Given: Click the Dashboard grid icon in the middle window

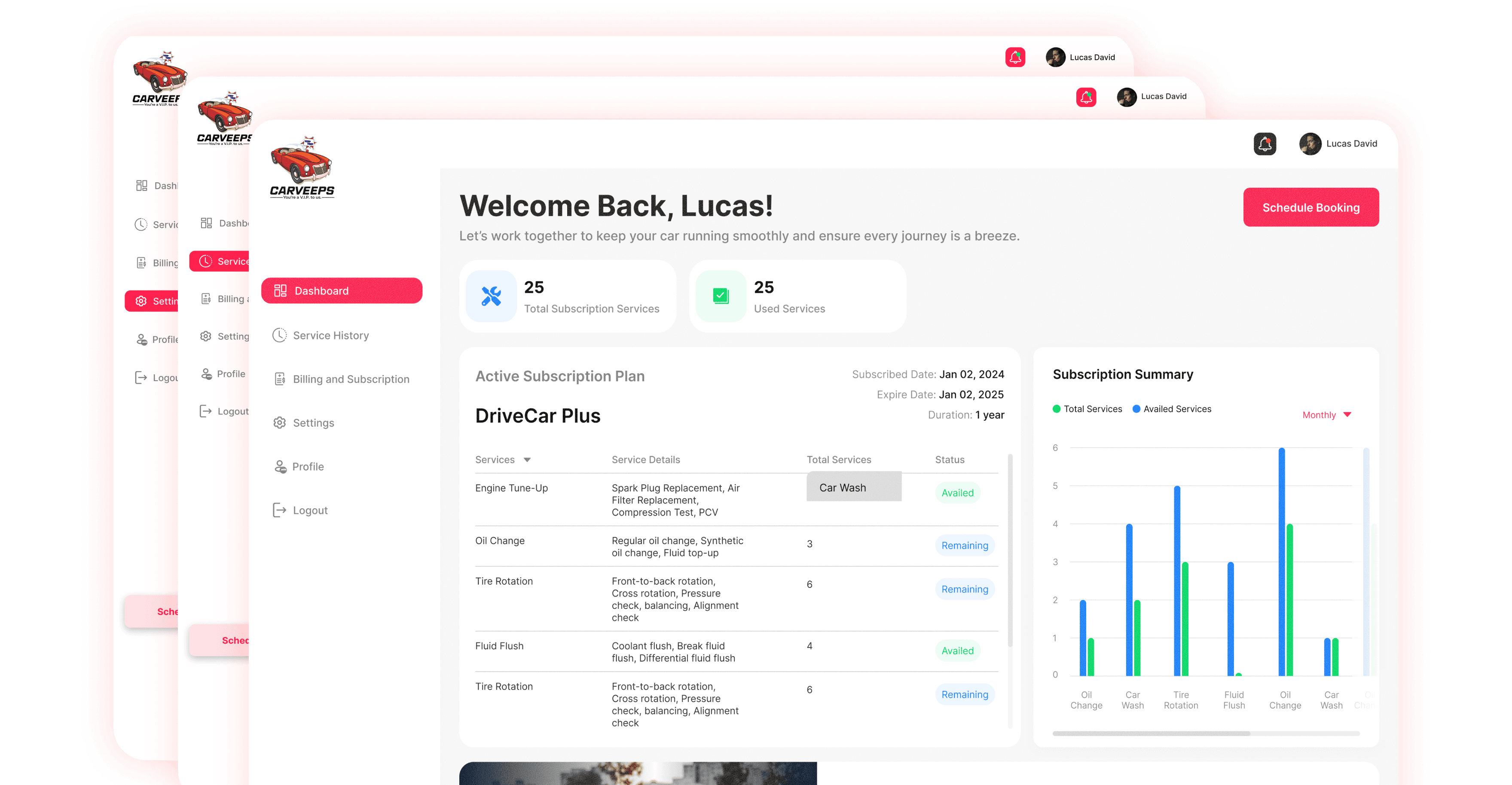Looking at the screenshot, I should pyautogui.click(x=206, y=223).
